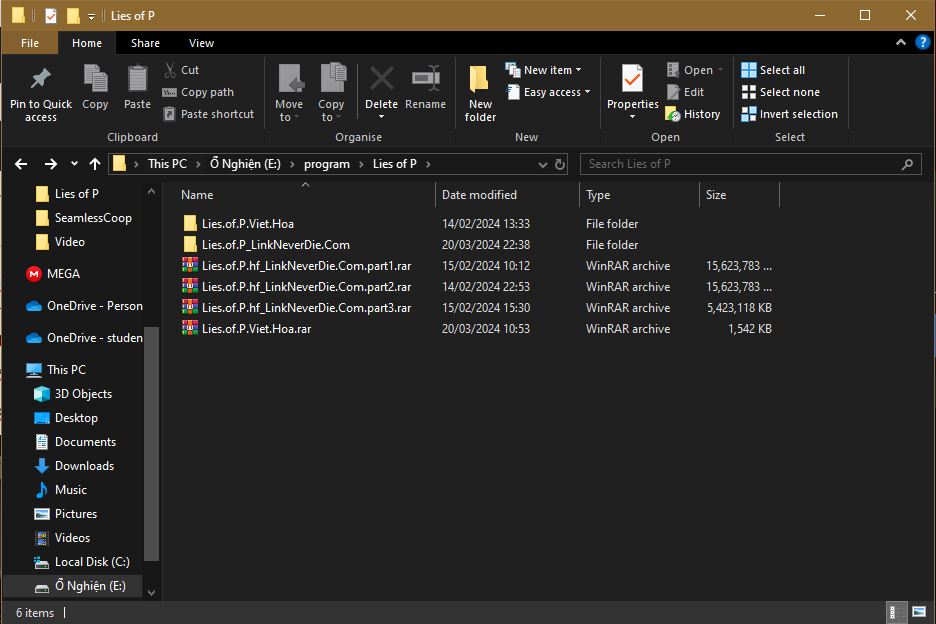
Task: Click Select all in the ribbon
Action: pyautogui.click(x=773, y=70)
